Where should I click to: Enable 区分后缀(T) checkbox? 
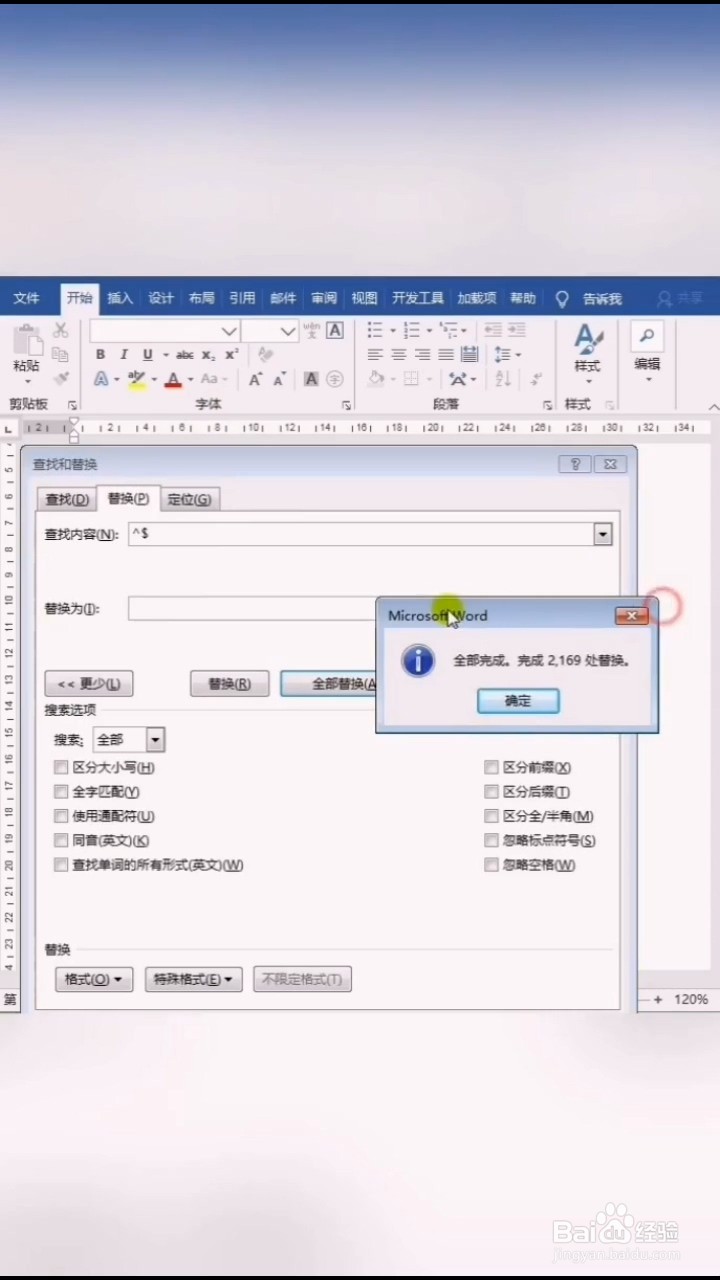491,792
